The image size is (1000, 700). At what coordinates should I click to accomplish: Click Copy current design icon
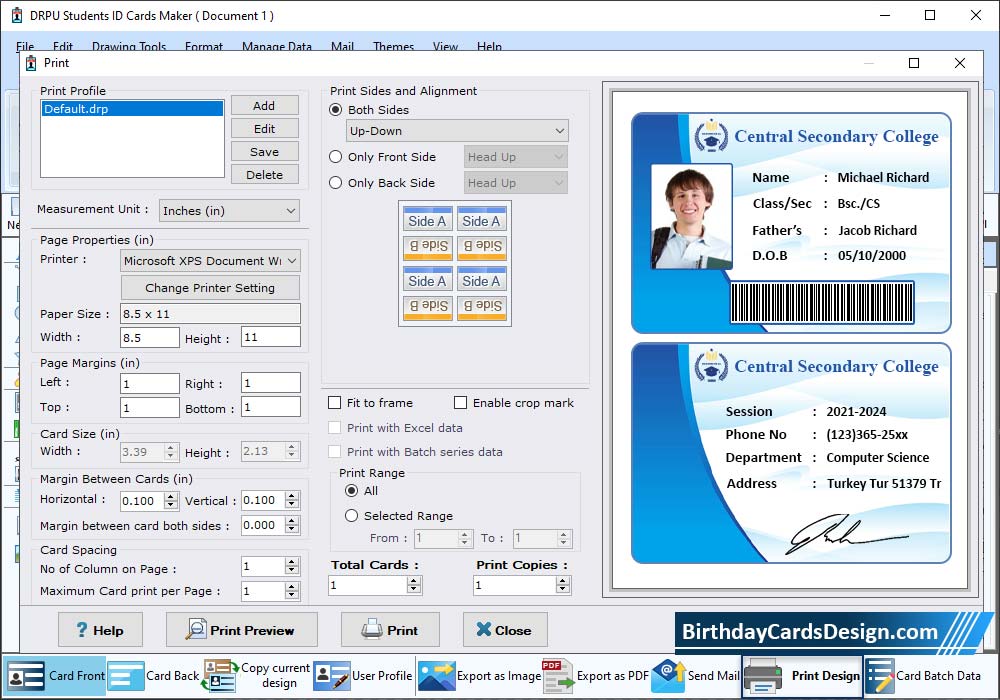tap(220, 676)
